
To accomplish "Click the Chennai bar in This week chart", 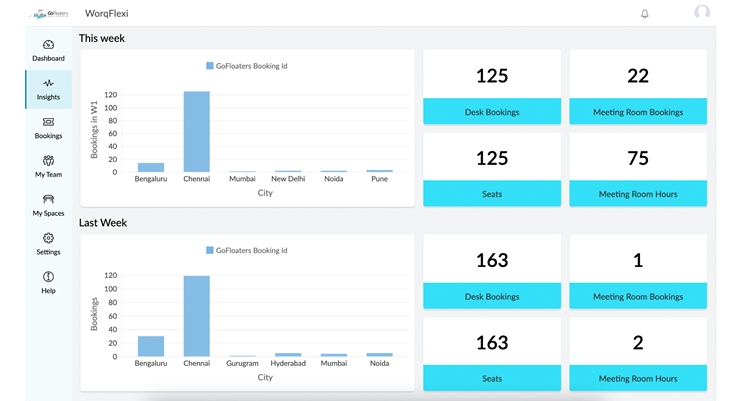I will (197, 132).
